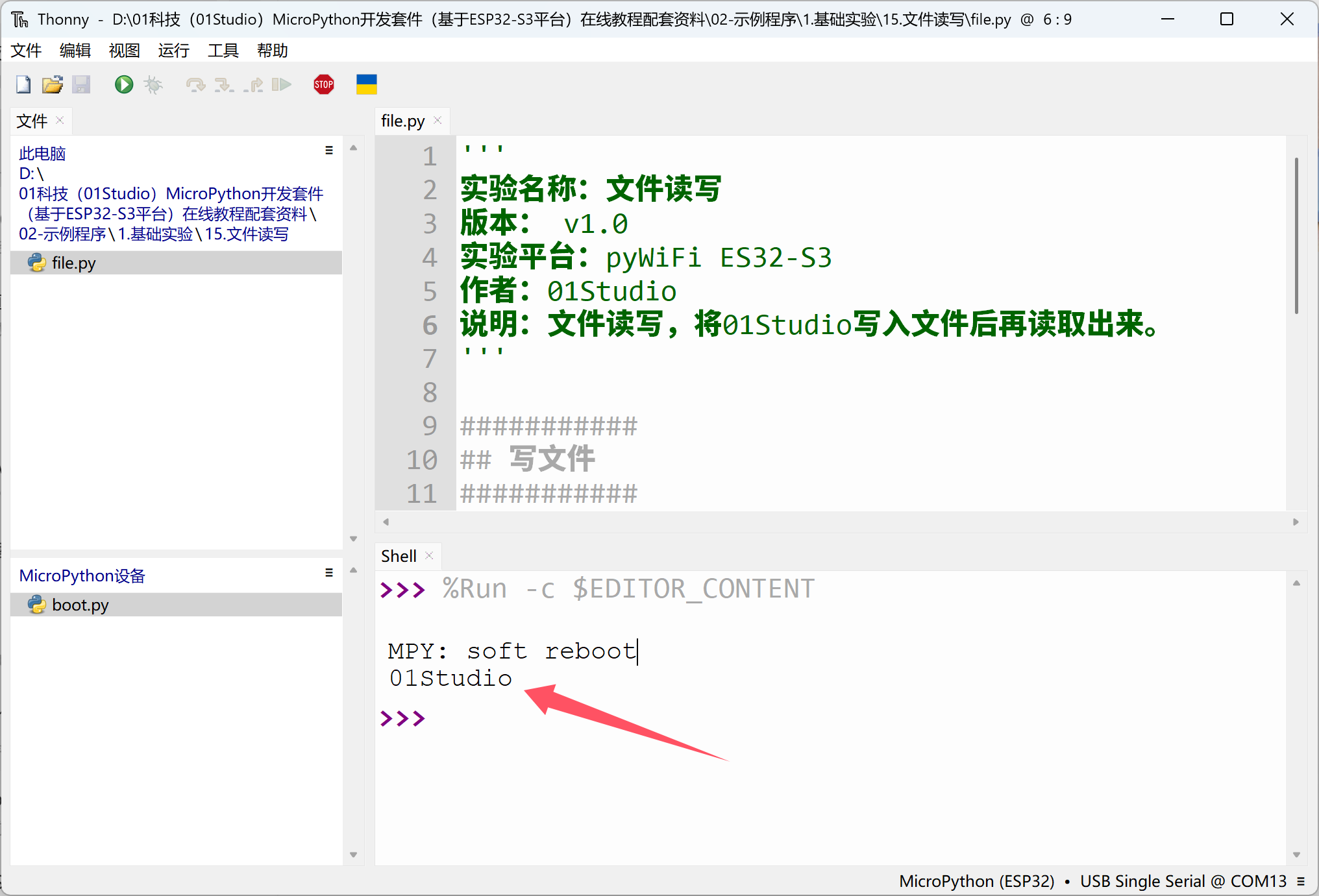Viewport: 1319px width, 896px height.
Task: Open the 此电脑 panel hamburger menu
Action: (329, 151)
